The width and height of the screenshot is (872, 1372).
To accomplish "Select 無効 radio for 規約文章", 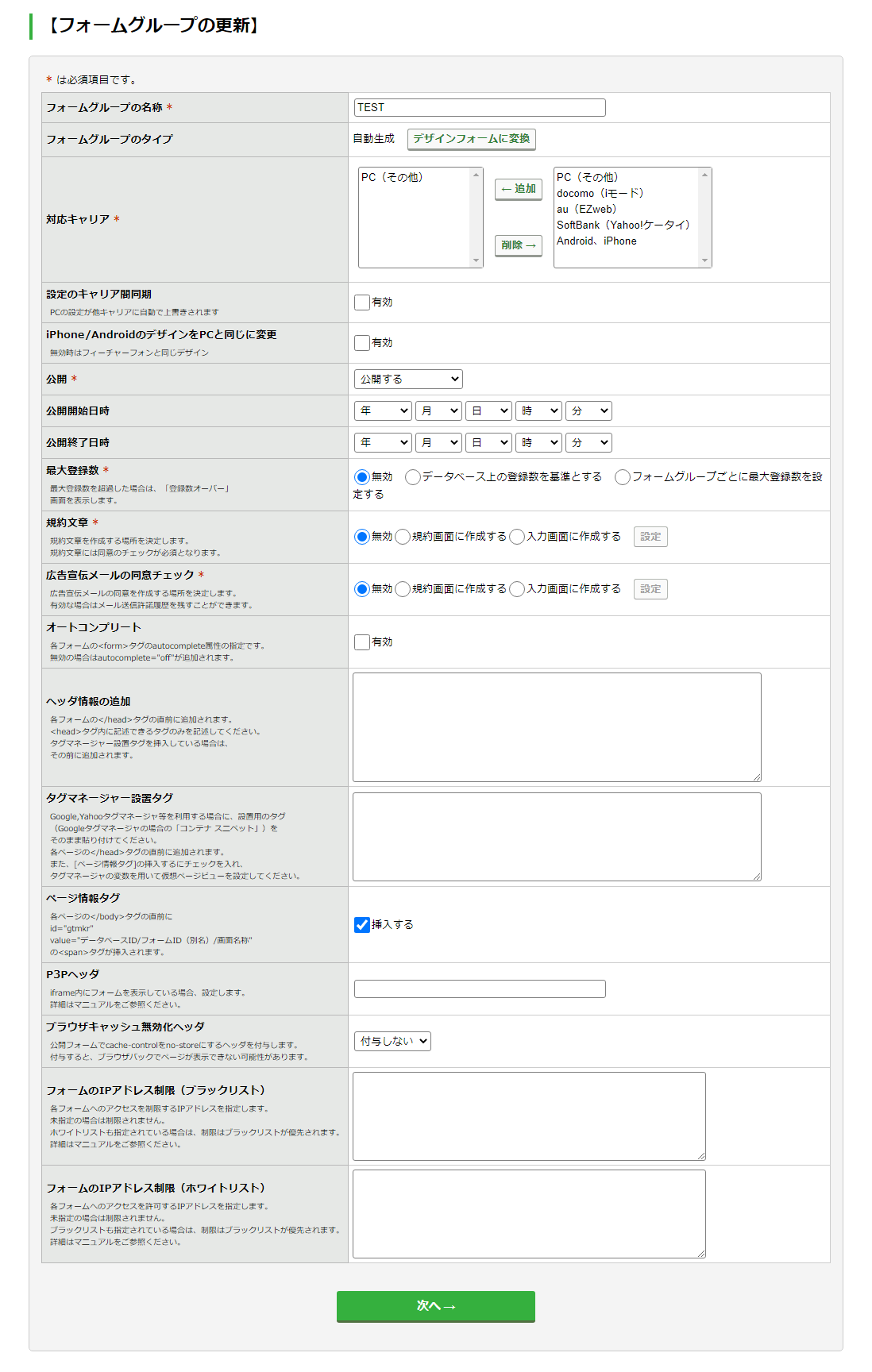I will point(362,537).
